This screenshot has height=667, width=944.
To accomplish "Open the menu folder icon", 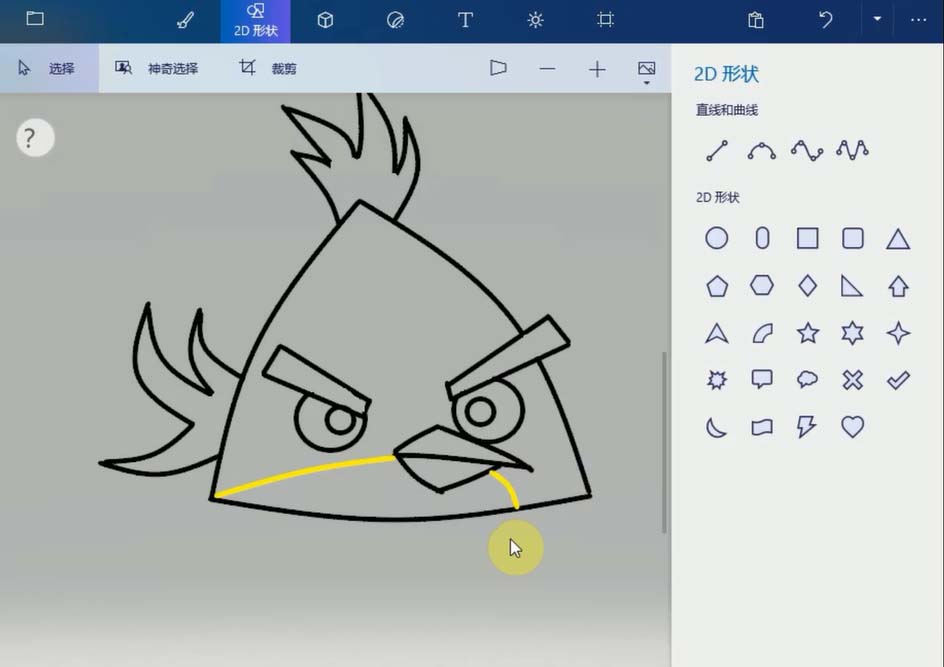I will 35,19.
